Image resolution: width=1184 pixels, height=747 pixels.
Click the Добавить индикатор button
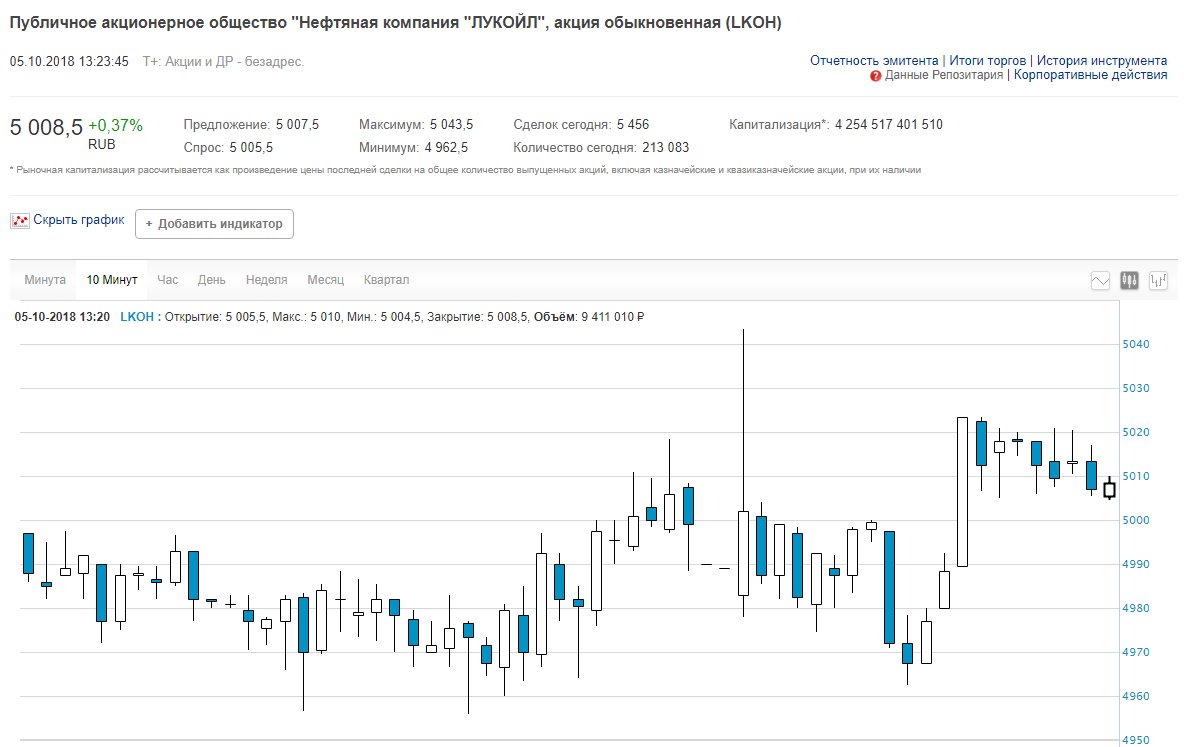coord(214,224)
